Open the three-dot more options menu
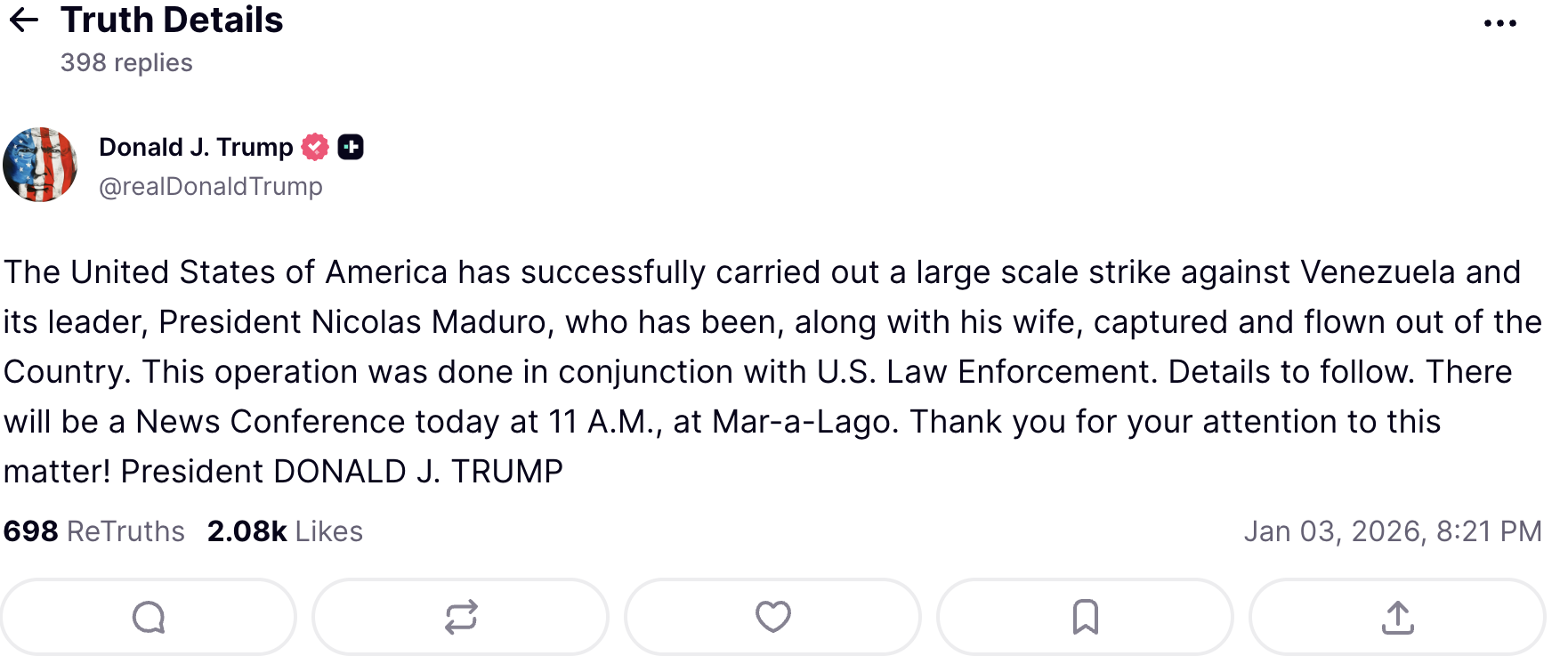 1499,24
